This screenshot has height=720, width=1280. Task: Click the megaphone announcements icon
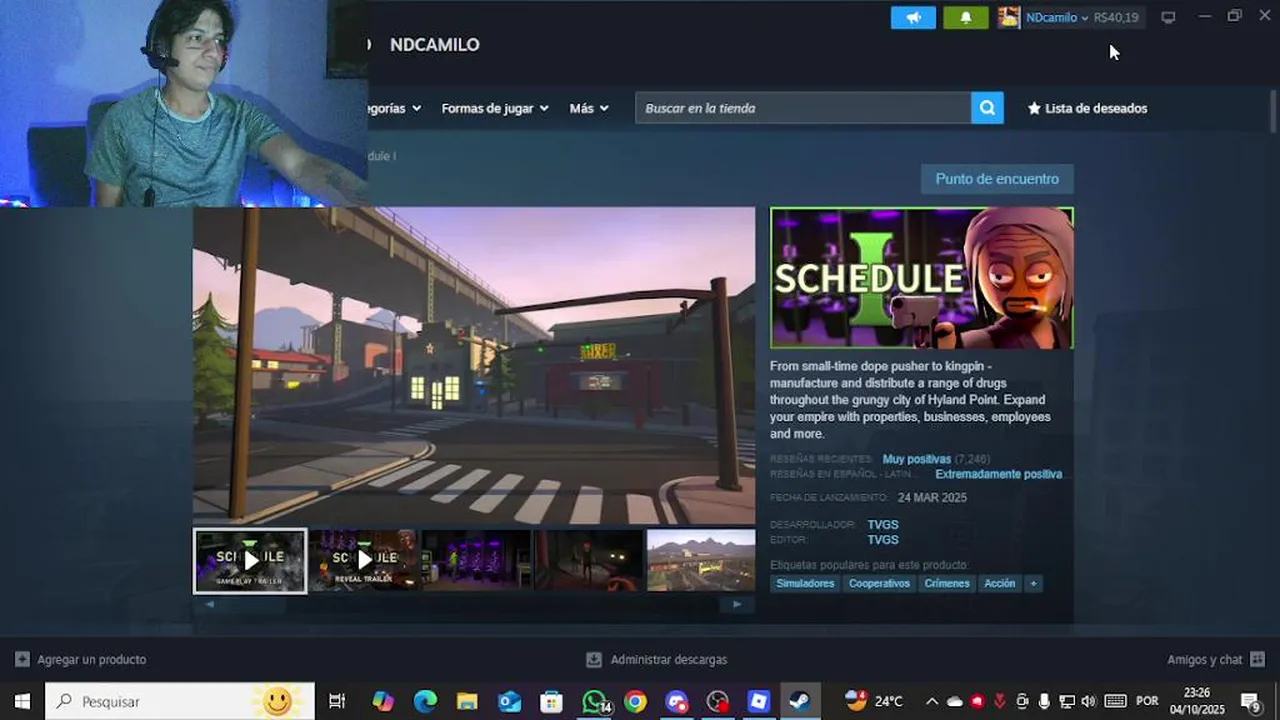(913, 18)
